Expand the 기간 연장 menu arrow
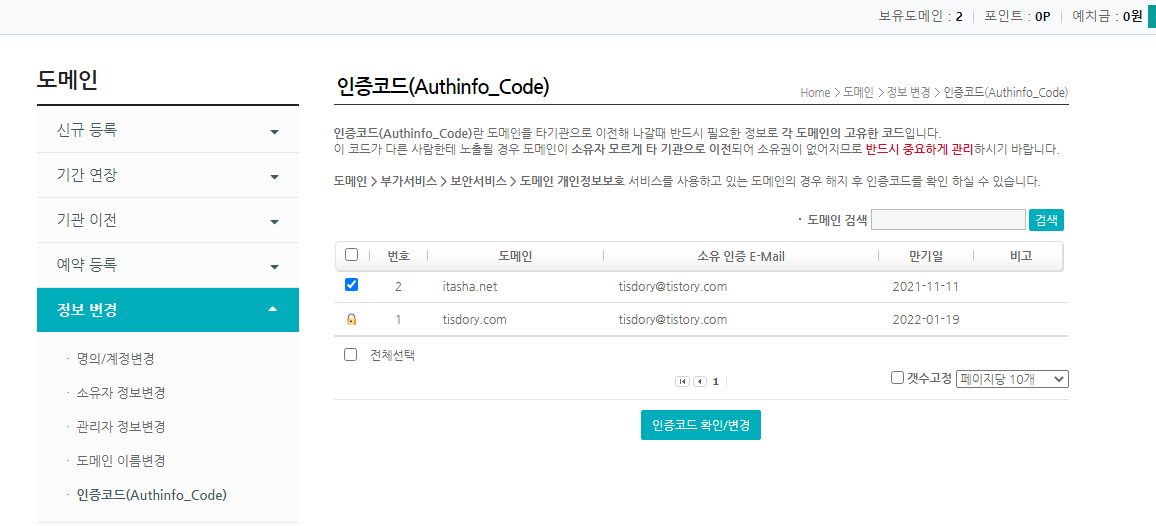This screenshot has height=526, width=1156. pyautogui.click(x=274, y=177)
